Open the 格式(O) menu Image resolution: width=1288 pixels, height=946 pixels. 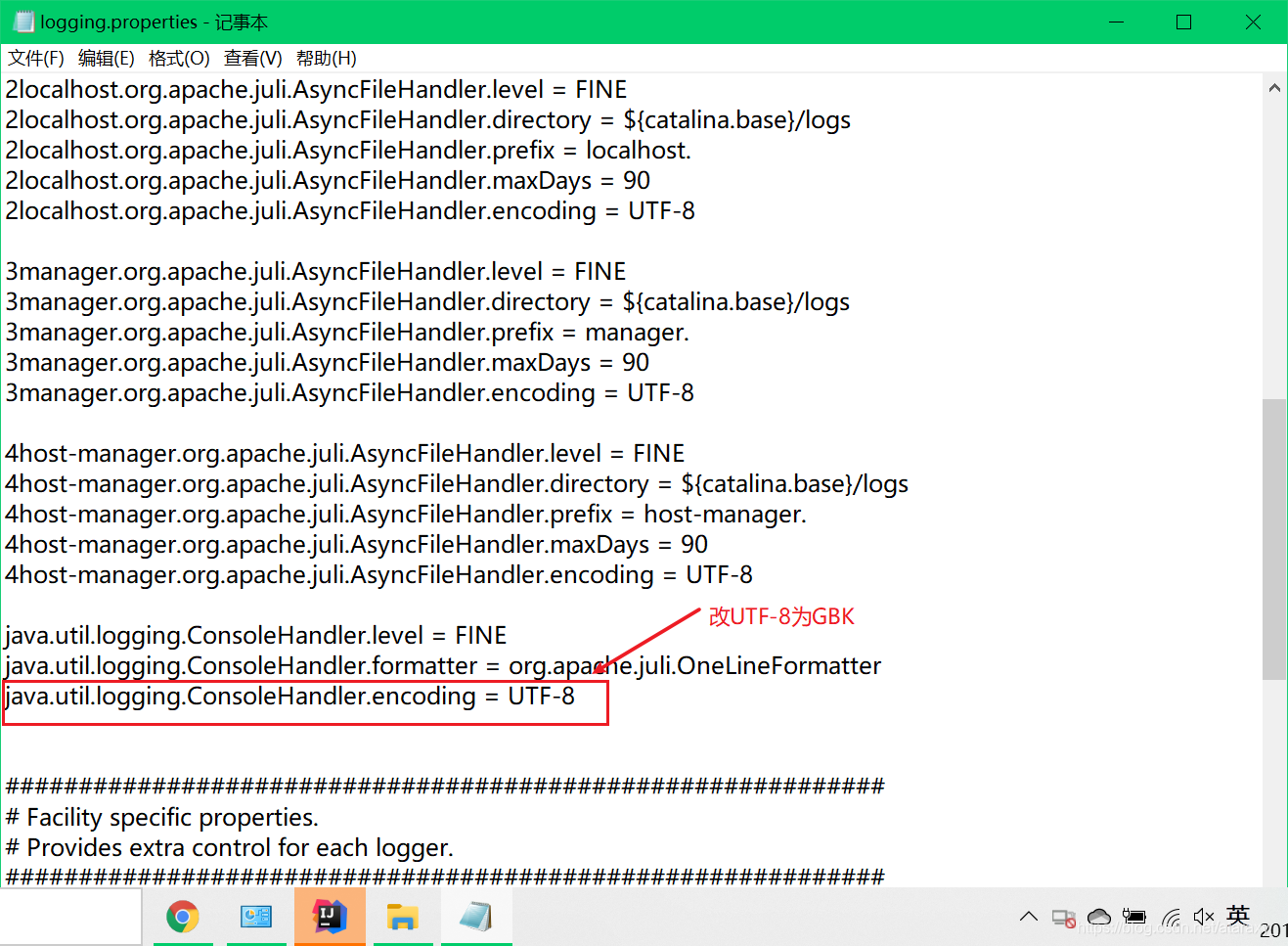pyautogui.click(x=179, y=59)
